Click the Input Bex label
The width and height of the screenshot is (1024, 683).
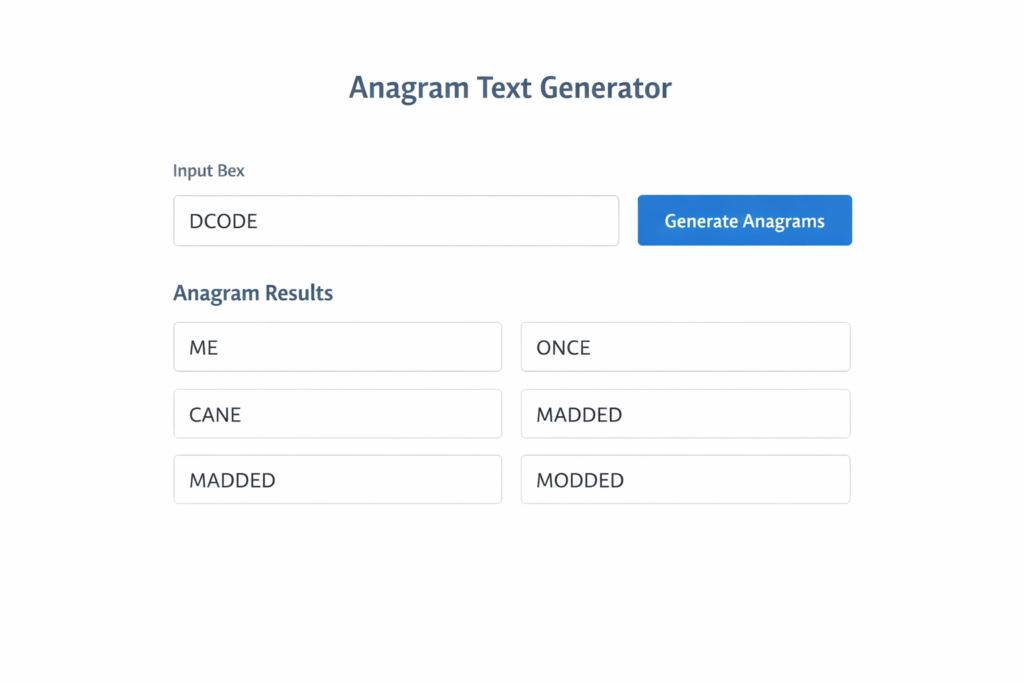208,171
